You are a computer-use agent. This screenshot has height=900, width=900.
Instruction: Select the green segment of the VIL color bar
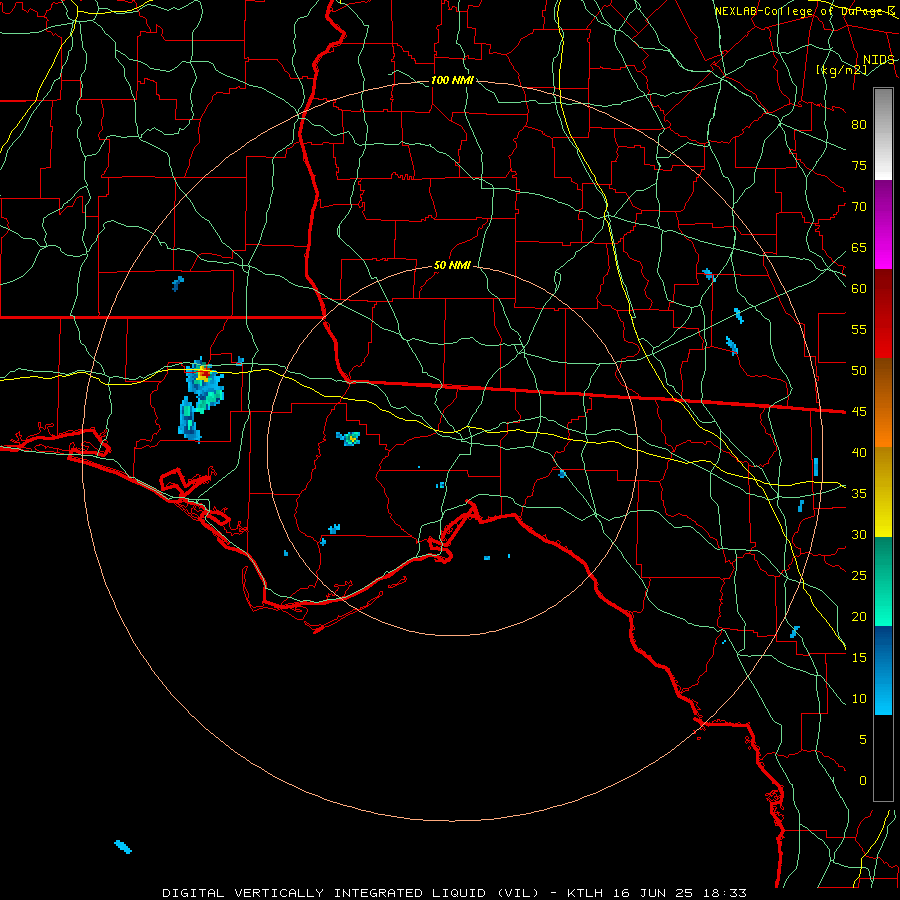[x=883, y=581]
